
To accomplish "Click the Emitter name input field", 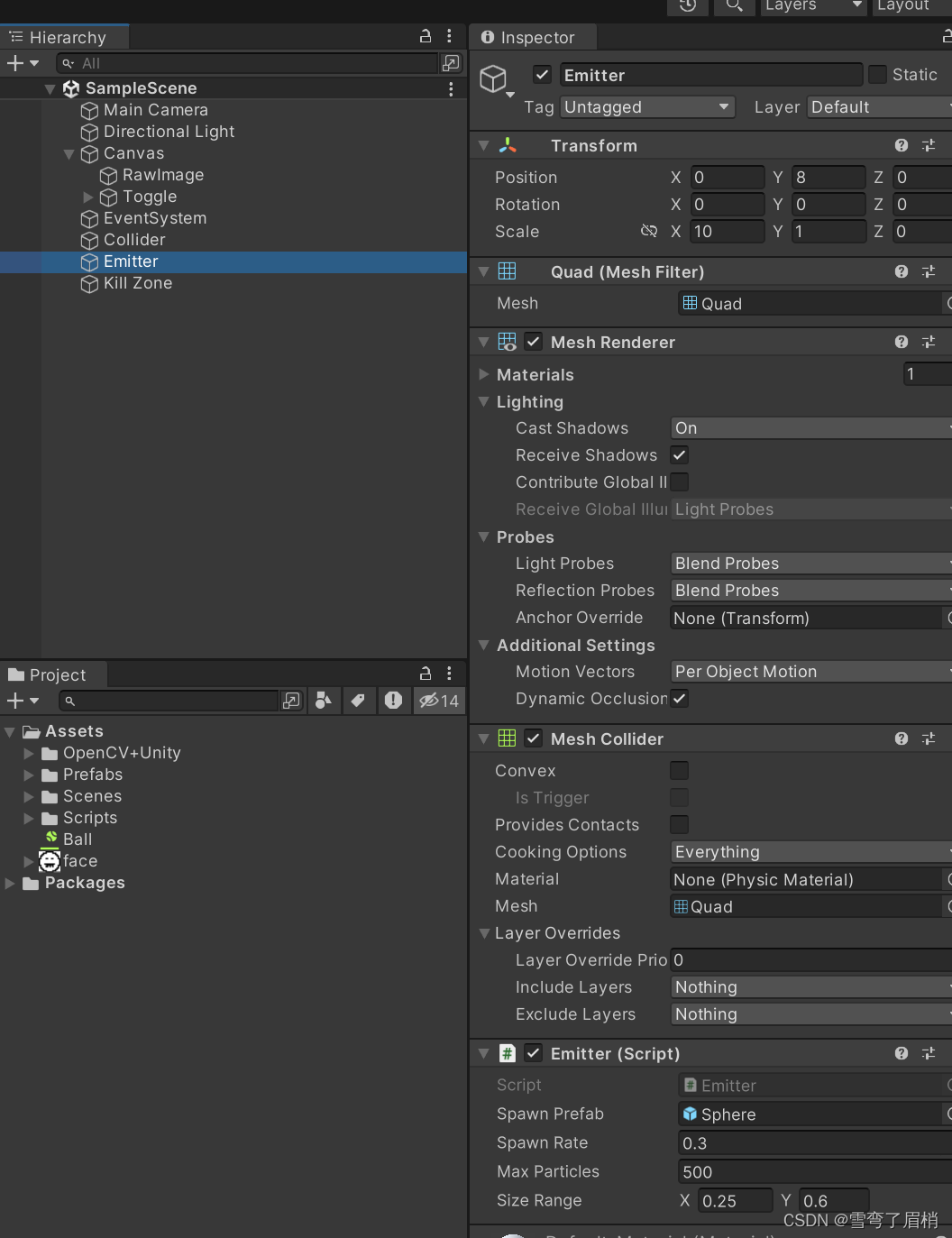I will [710, 75].
